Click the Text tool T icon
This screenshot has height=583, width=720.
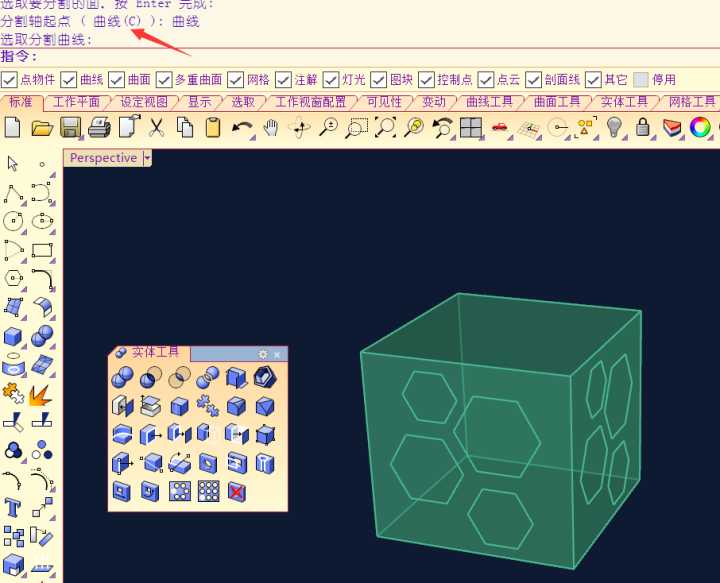(x=12, y=508)
